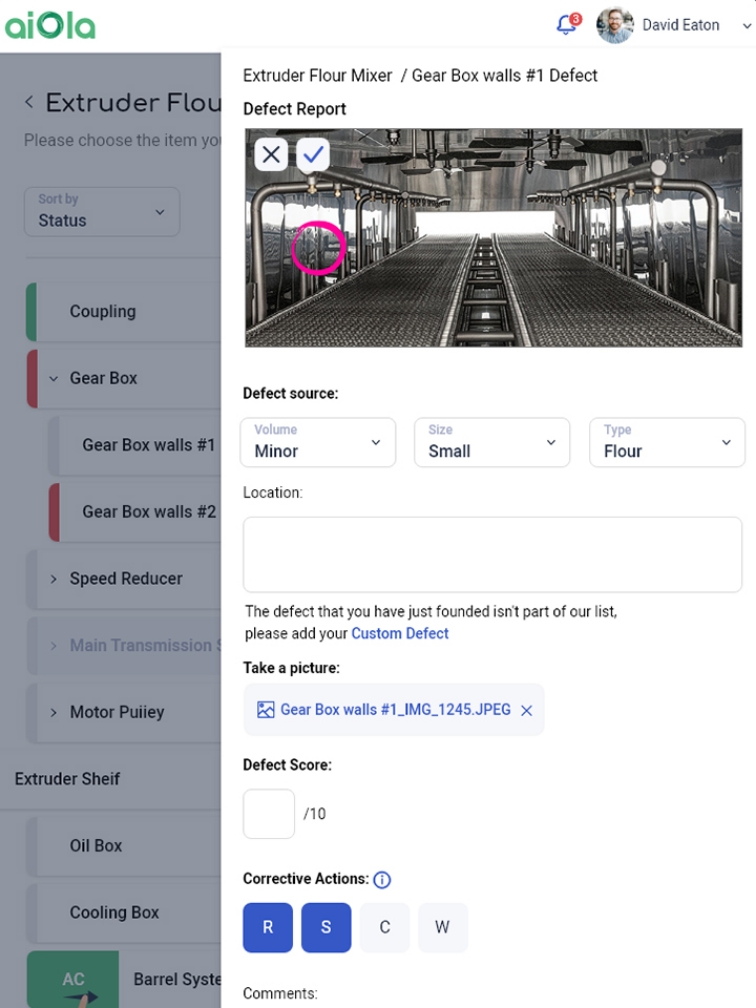Screen dimensions: 756x1008
Task: Click the aiOla logo
Action: (50, 26)
